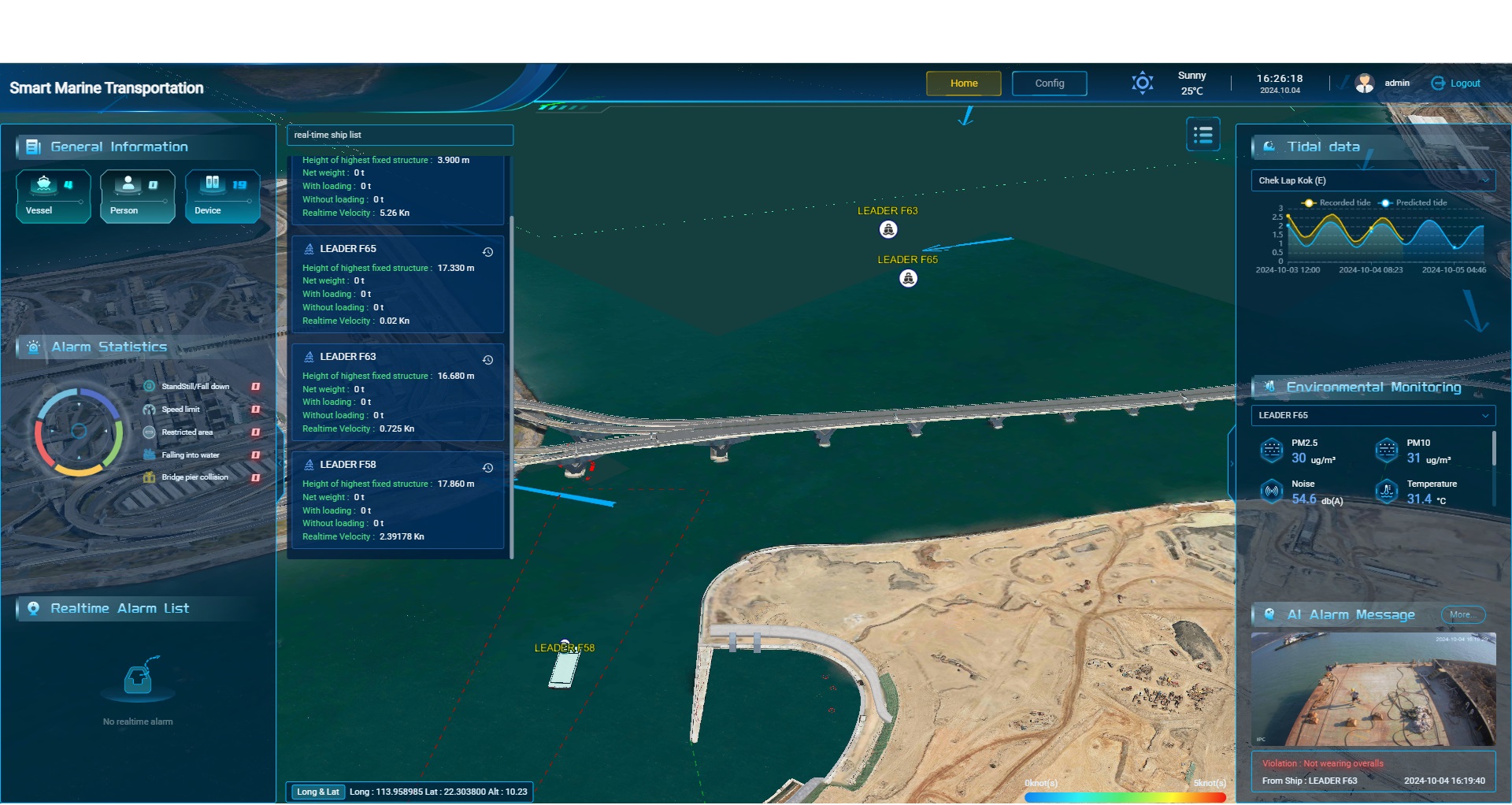Image resolution: width=1512 pixels, height=805 pixels.
Task: Open the Home tab
Action: point(963,83)
